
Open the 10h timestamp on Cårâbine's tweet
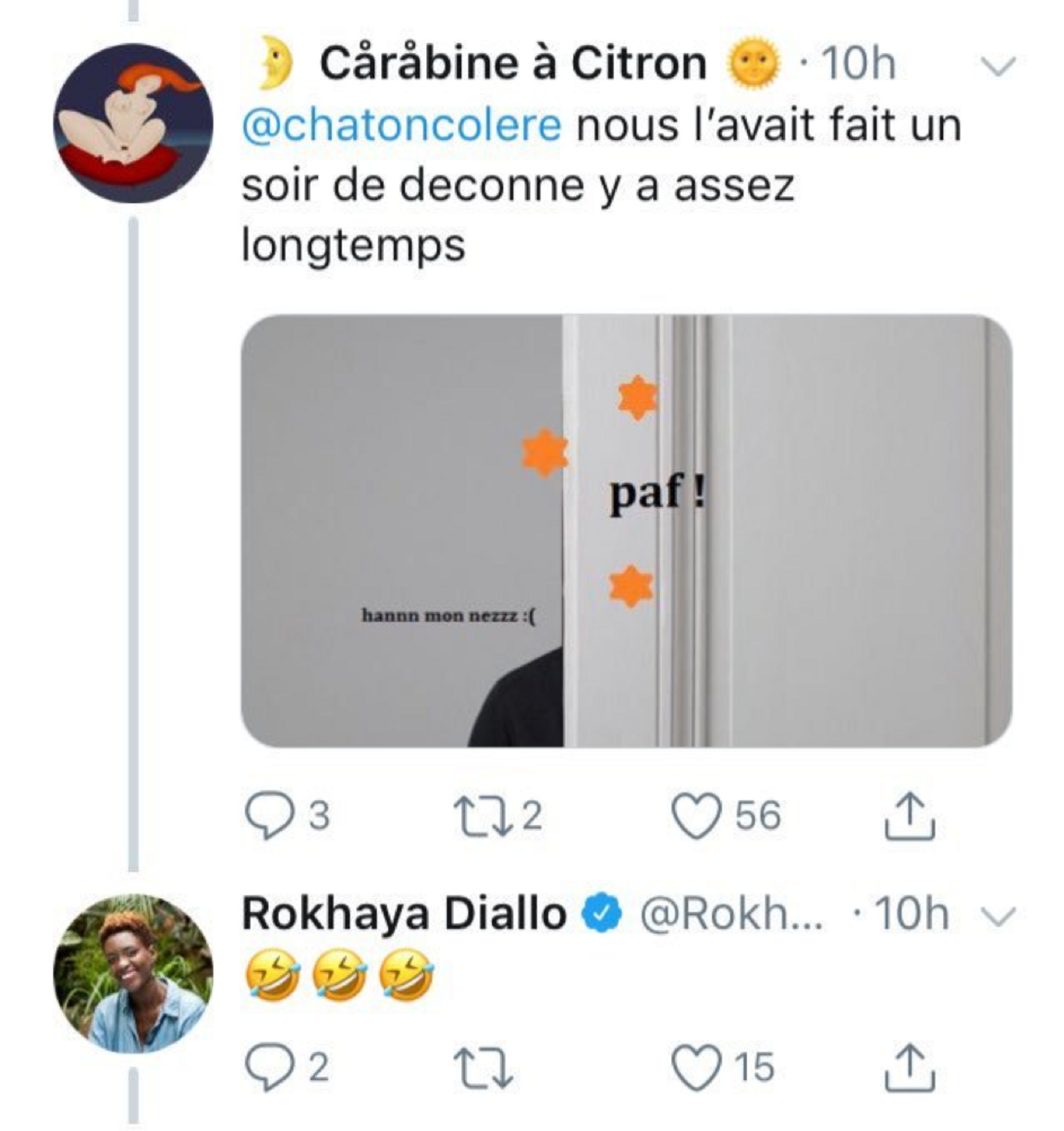tap(858, 64)
